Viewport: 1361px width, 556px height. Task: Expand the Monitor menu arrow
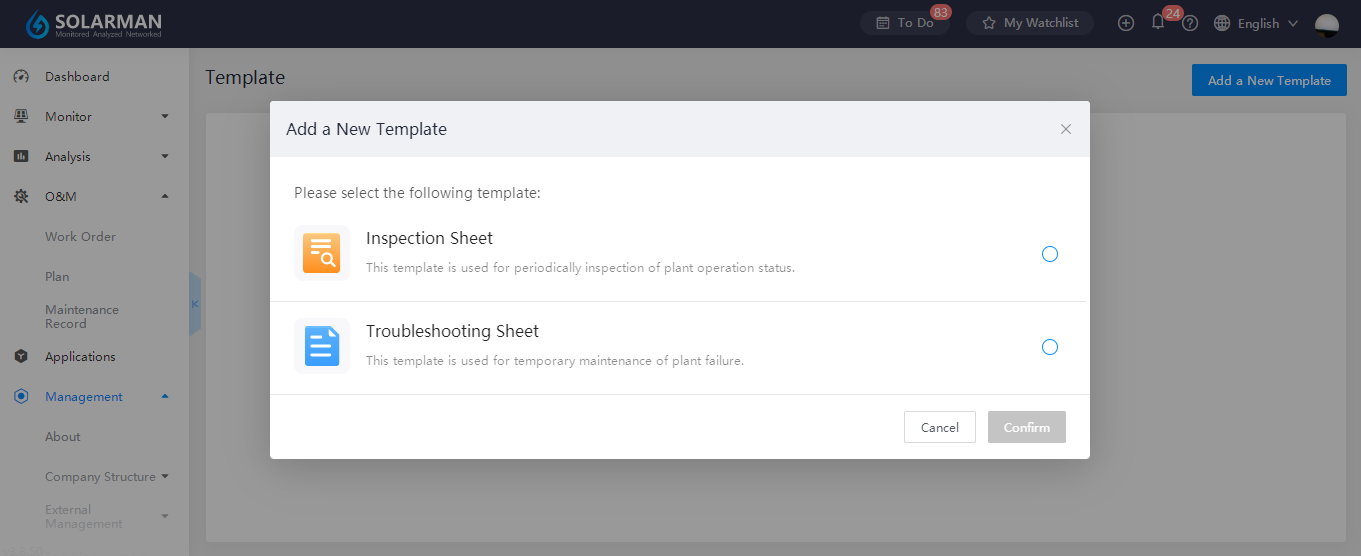(165, 116)
